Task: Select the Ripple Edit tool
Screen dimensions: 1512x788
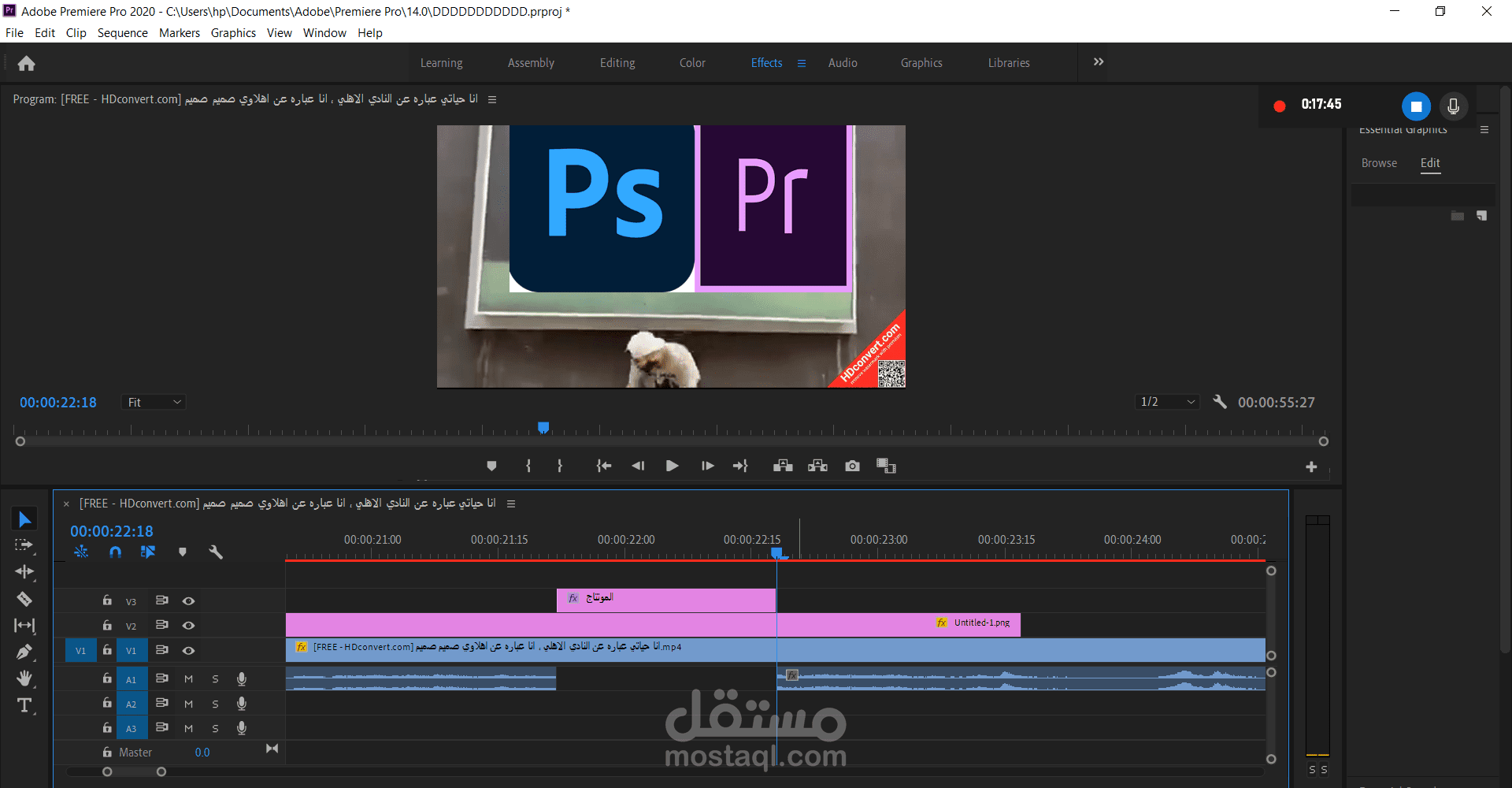Action: 24,572
